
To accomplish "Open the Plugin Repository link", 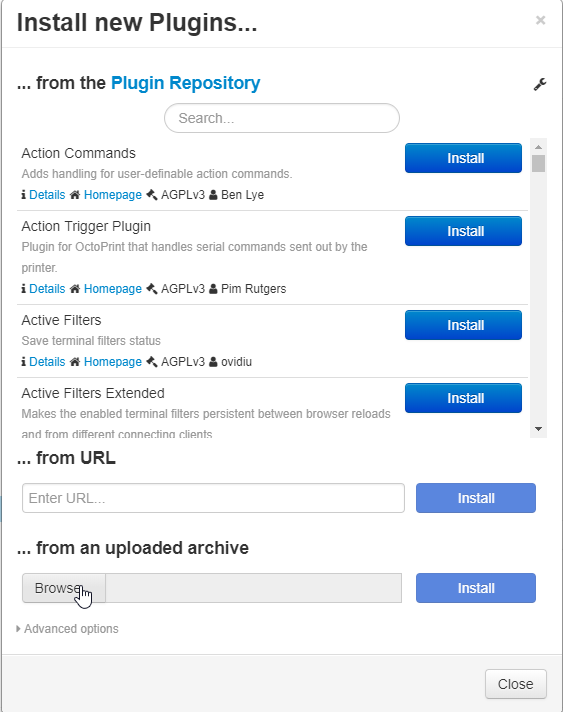I will pyautogui.click(x=186, y=83).
